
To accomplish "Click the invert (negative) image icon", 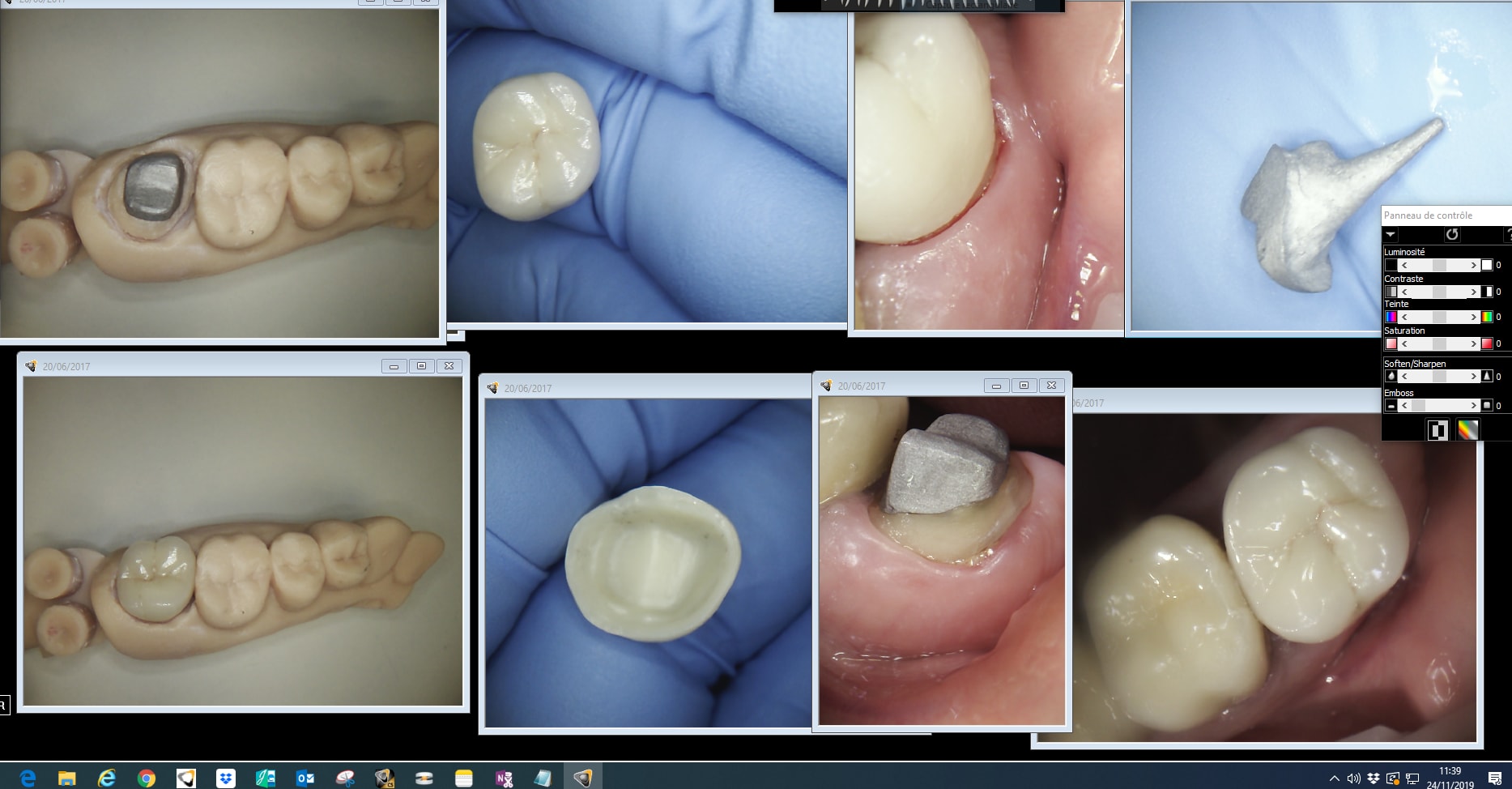I will [1437, 430].
